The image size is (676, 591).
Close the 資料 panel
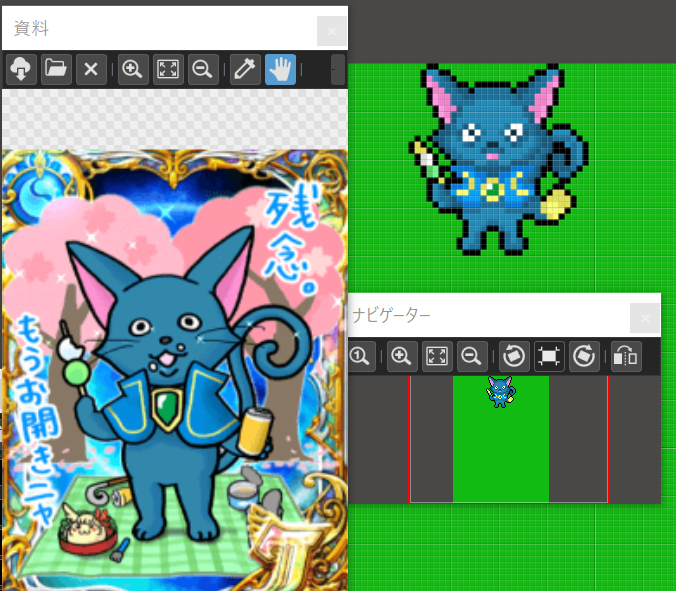[332, 31]
